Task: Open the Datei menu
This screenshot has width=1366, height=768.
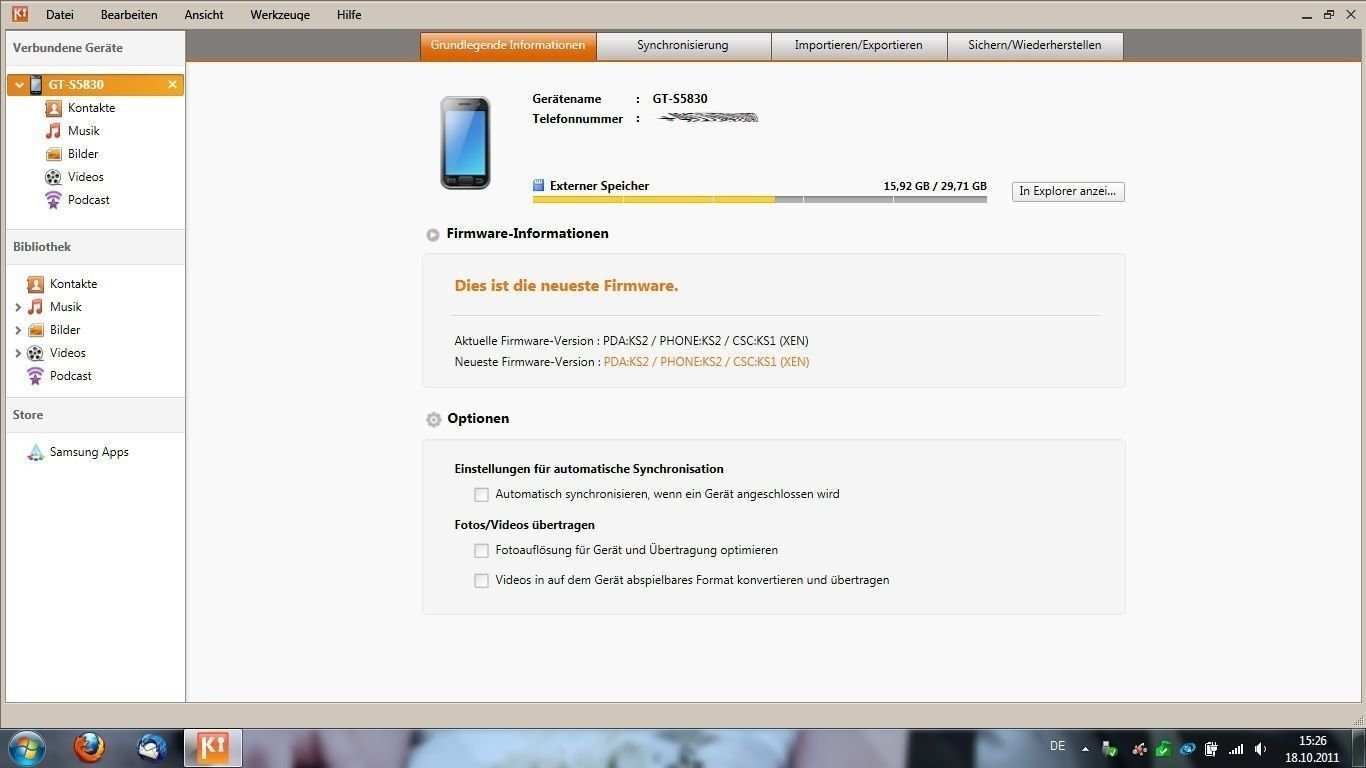Action: (60, 15)
